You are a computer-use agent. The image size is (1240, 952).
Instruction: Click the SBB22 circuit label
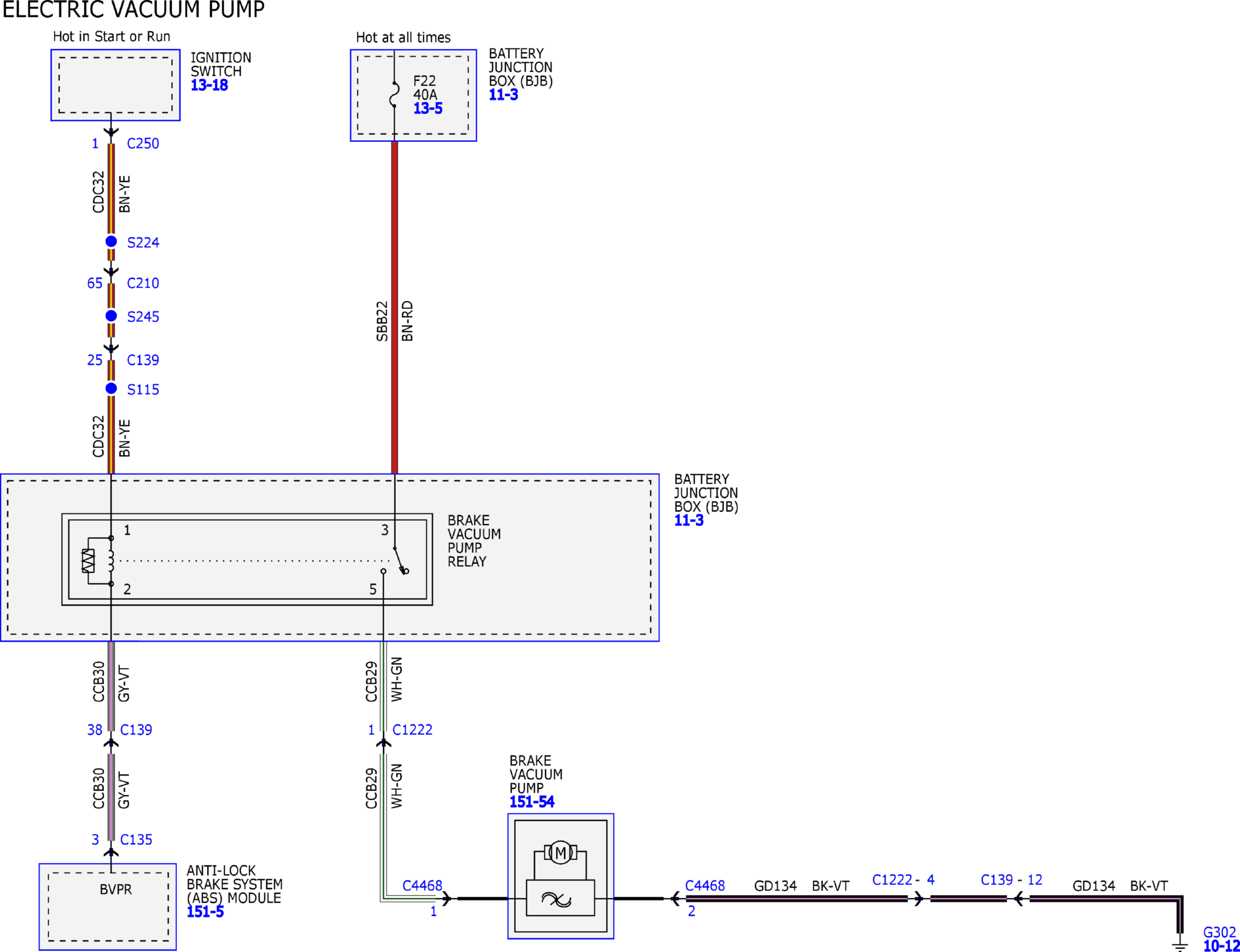[x=382, y=321]
